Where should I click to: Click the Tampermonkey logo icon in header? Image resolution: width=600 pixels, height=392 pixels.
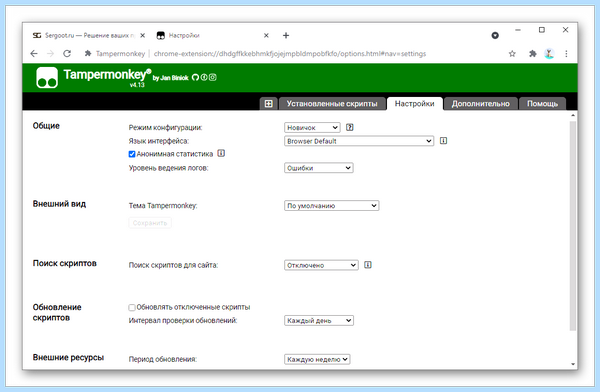(47, 78)
